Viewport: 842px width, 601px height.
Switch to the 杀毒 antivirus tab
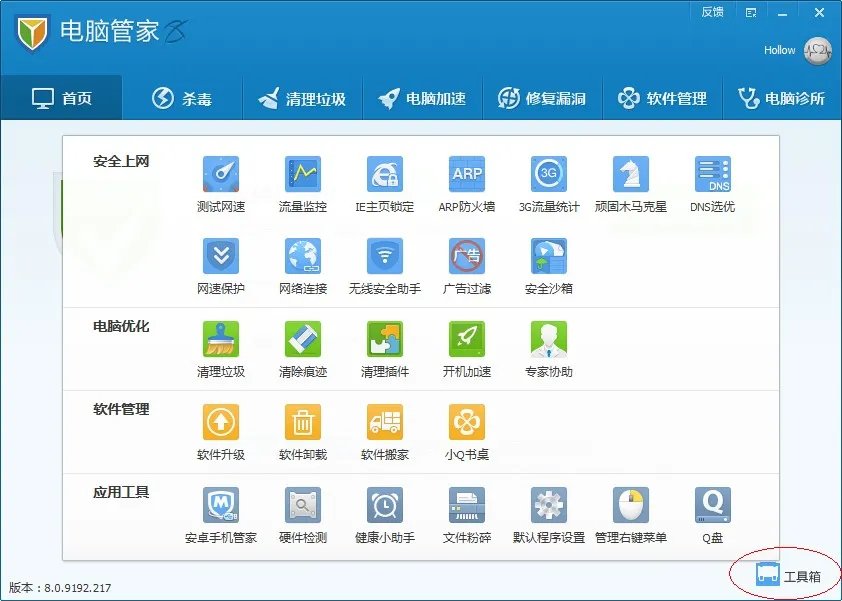184,97
